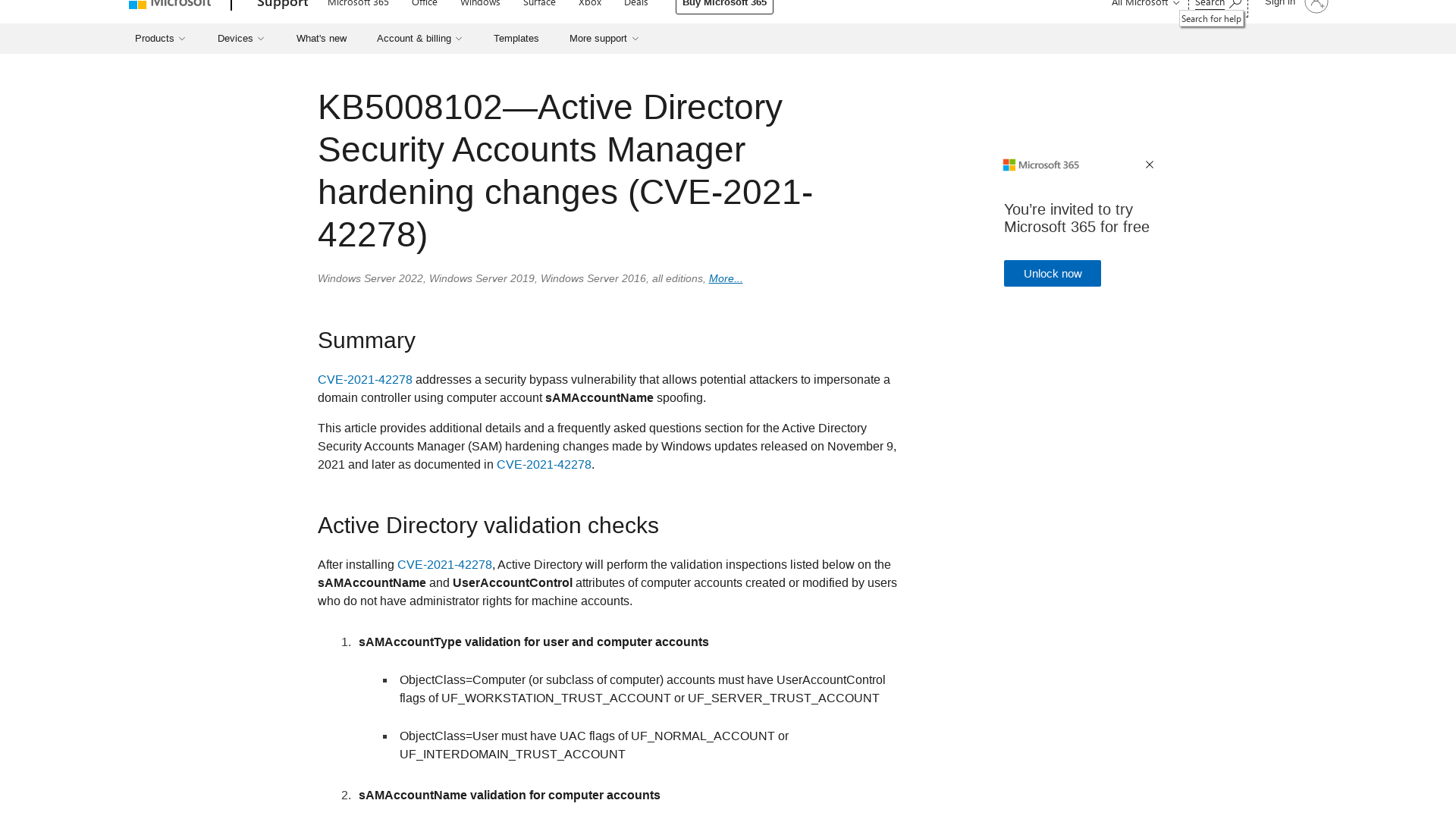This screenshot has width=1456, height=819.
Task: Go to Windows in the top navigation
Action: [480, 4]
